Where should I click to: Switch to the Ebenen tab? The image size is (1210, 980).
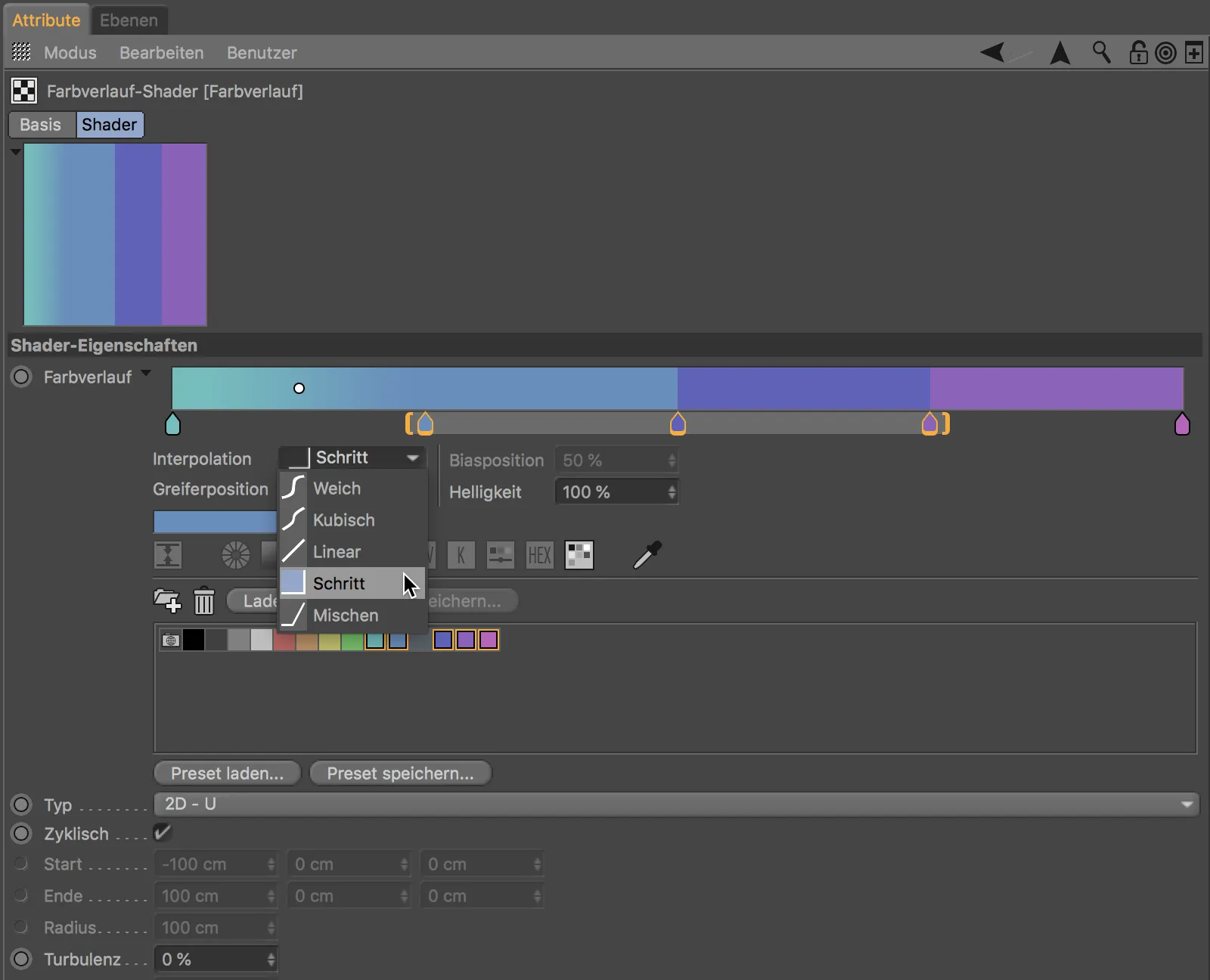pyautogui.click(x=129, y=20)
